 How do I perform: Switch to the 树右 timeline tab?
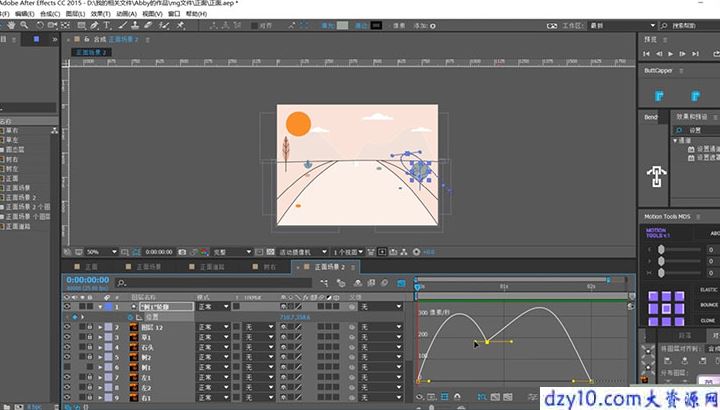270,267
